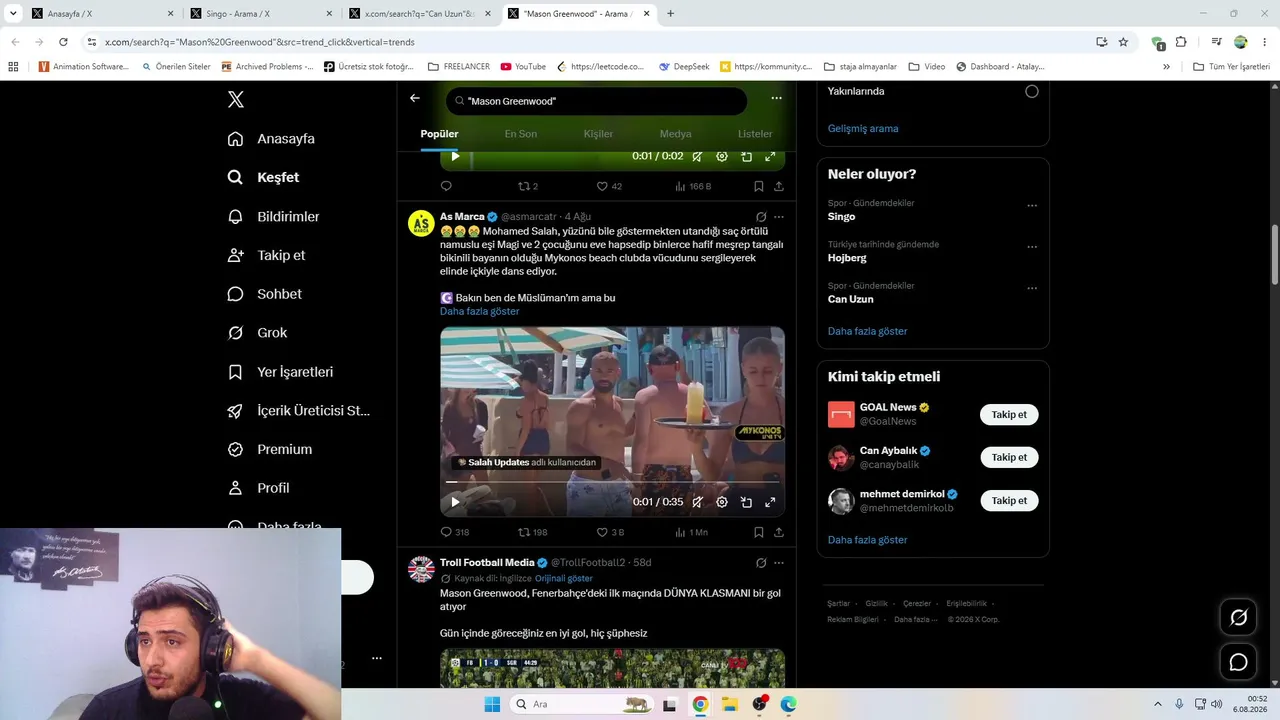This screenshot has height=720, width=1280.
Task: Follow Can Aybalık
Action: (1009, 457)
